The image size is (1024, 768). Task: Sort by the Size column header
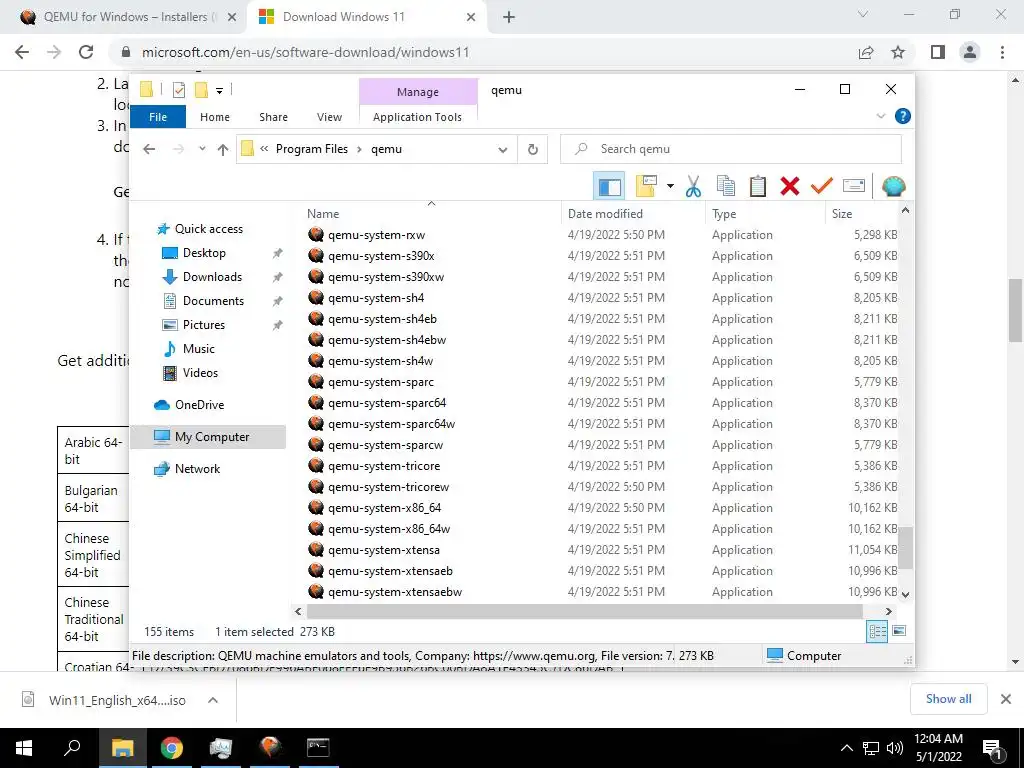point(862,214)
